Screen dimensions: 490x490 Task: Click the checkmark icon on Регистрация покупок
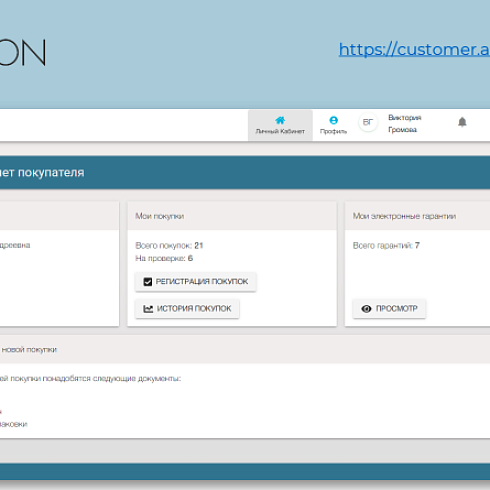point(147,282)
